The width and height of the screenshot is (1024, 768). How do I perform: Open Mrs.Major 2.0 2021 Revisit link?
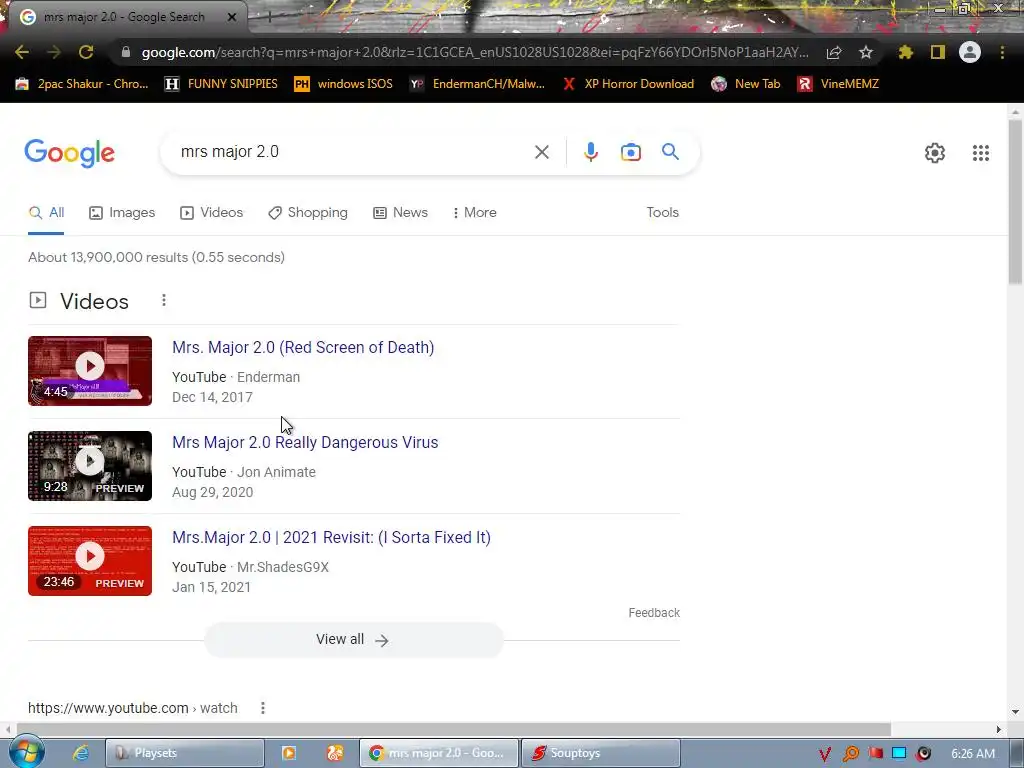[x=331, y=537]
